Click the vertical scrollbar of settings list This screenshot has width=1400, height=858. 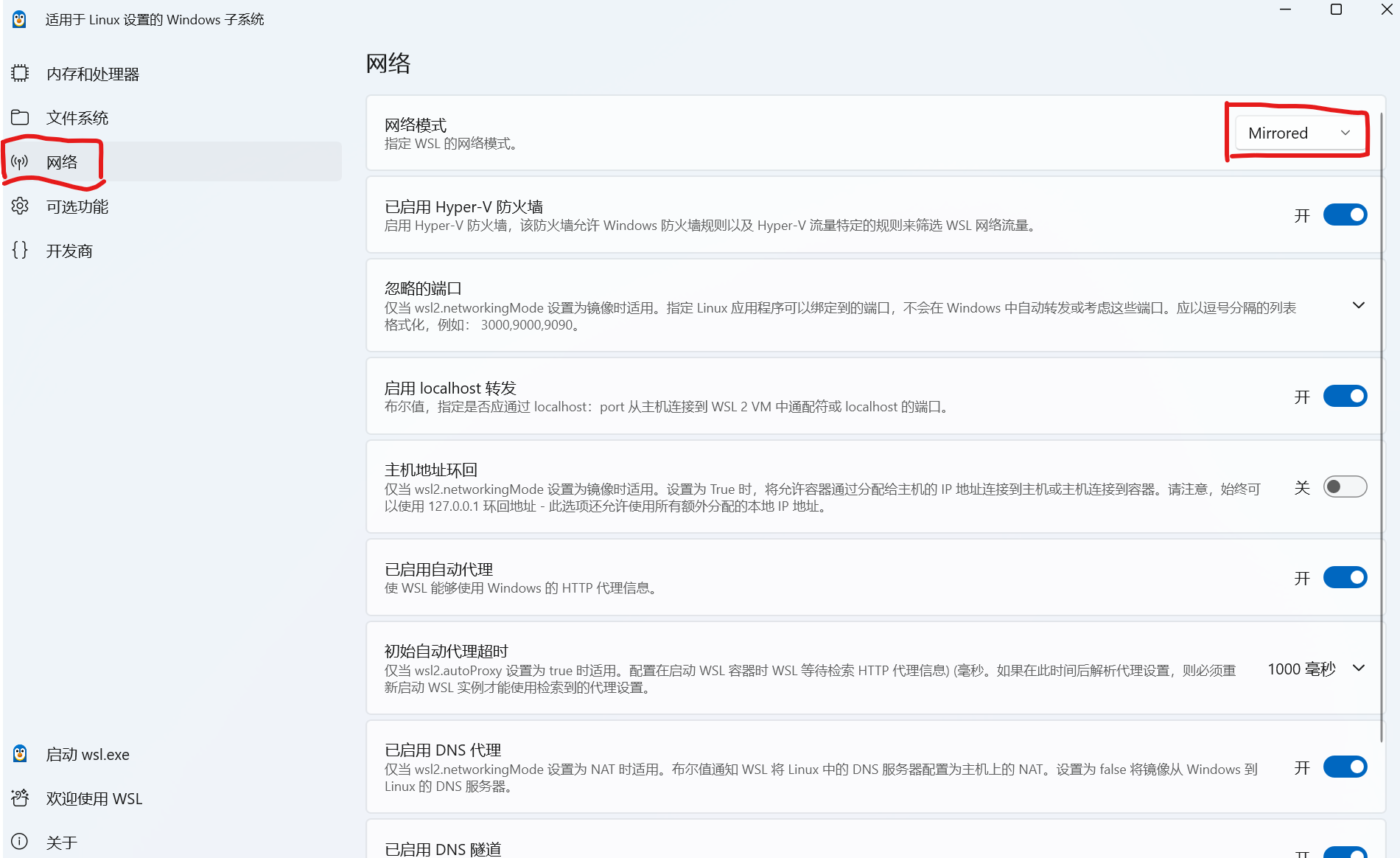(1382, 428)
